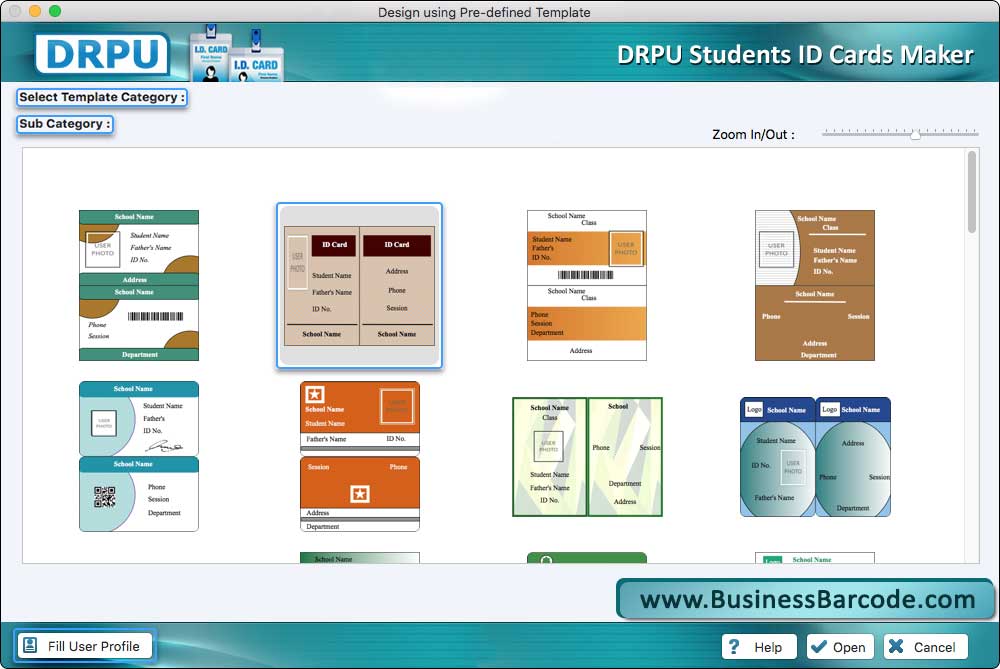Click the DRPU logo
Screen dimensions: 1000x669
click(102, 54)
